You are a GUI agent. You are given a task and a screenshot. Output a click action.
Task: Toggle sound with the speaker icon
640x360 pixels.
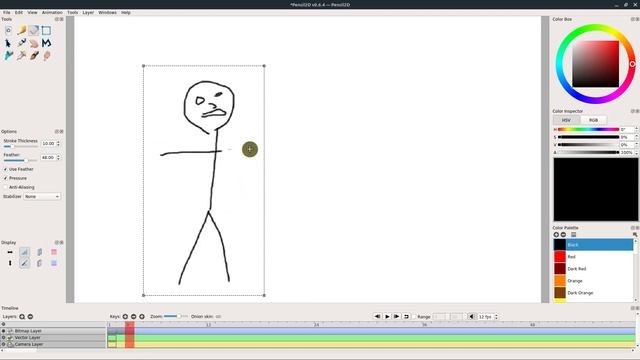click(x=471, y=316)
